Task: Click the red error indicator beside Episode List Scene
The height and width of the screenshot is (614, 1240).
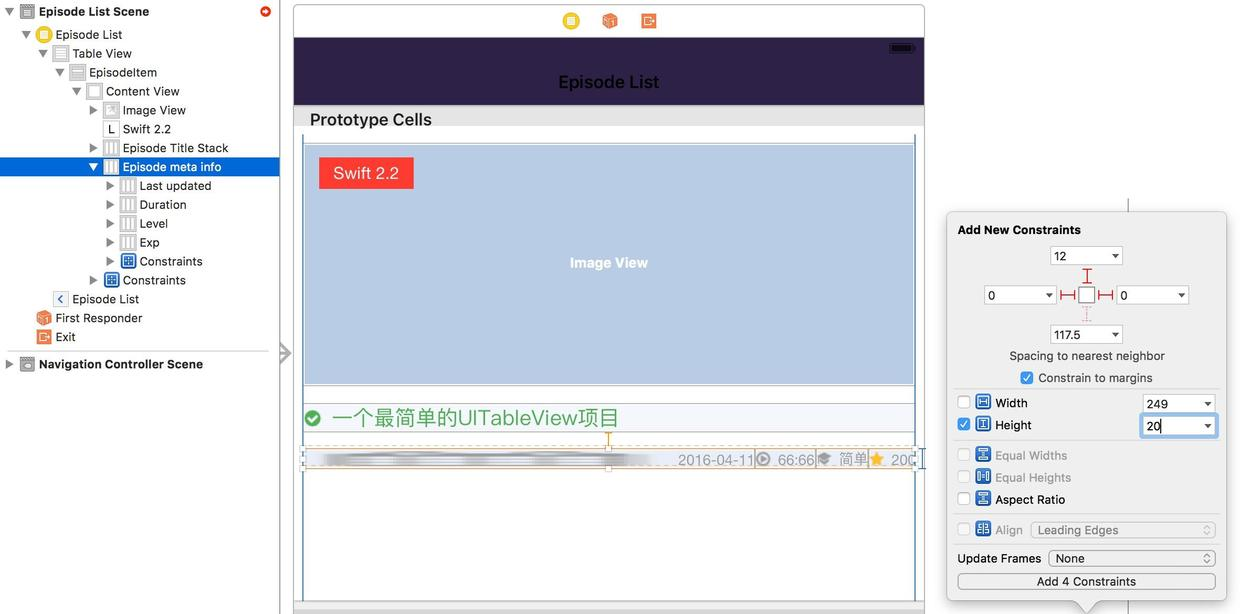Action: tap(265, 12)
